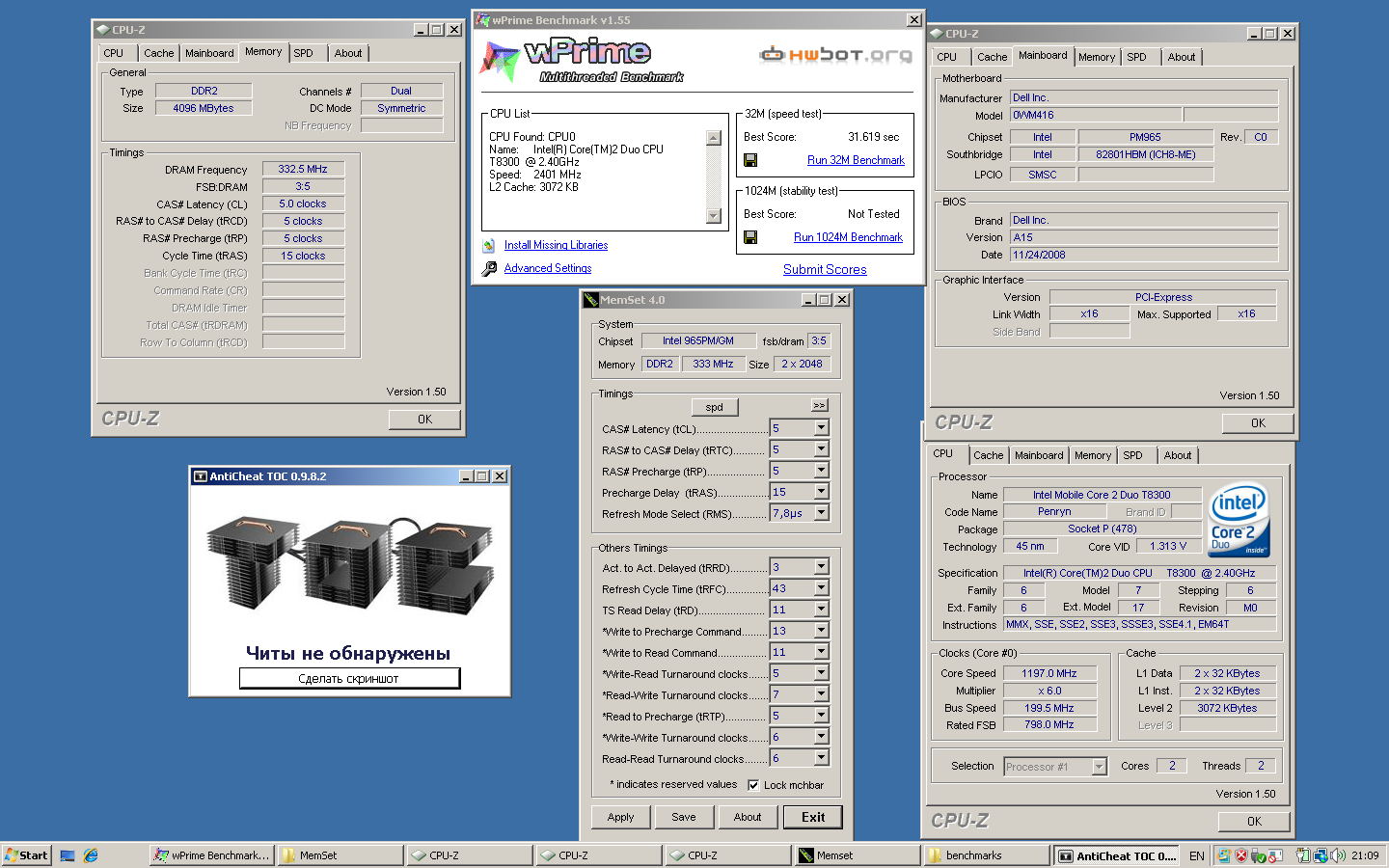Click the Сделать скриншот button
The width and height of the screenshot is (1389, 868).
point(349,679)
